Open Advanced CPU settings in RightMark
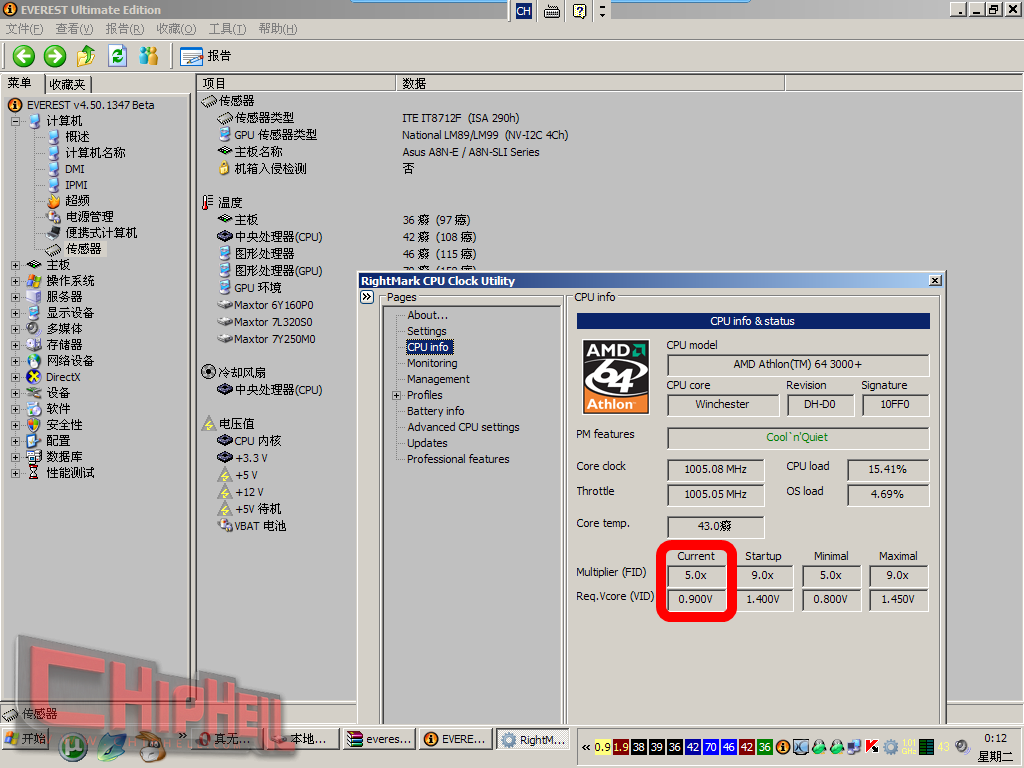 tap(463, 427)
